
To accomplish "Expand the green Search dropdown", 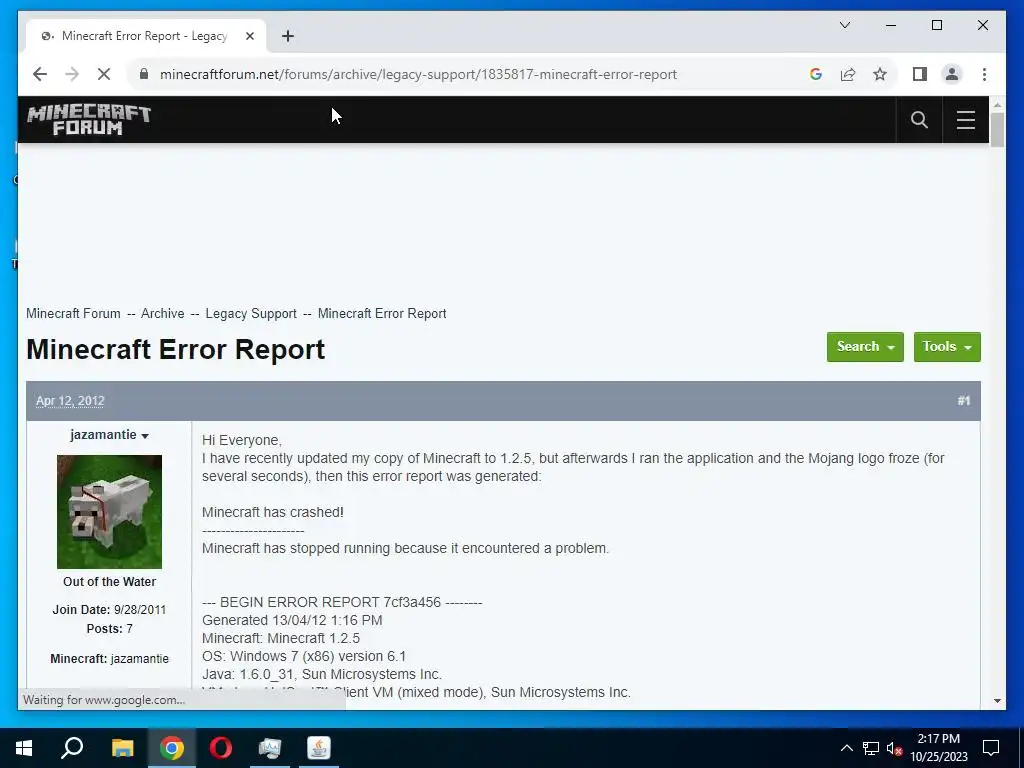I will pyautogui.click(x=865, y=347).
